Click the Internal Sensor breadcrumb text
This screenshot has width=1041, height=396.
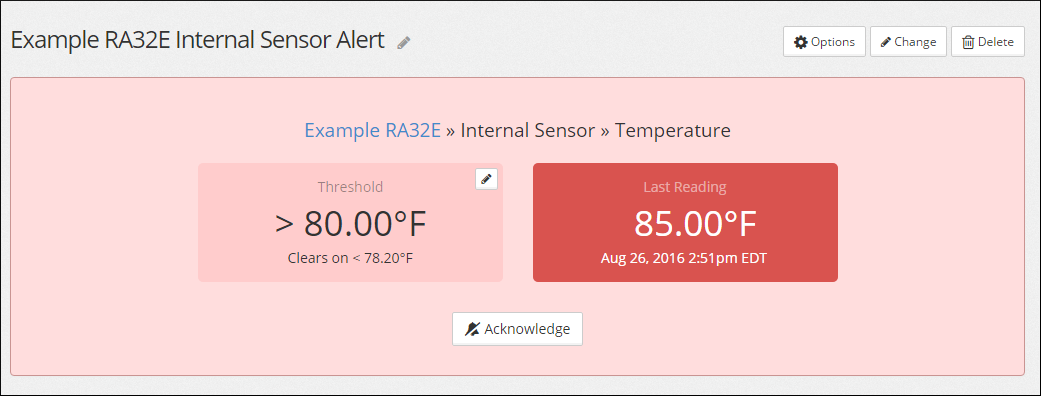click(528, 130)
